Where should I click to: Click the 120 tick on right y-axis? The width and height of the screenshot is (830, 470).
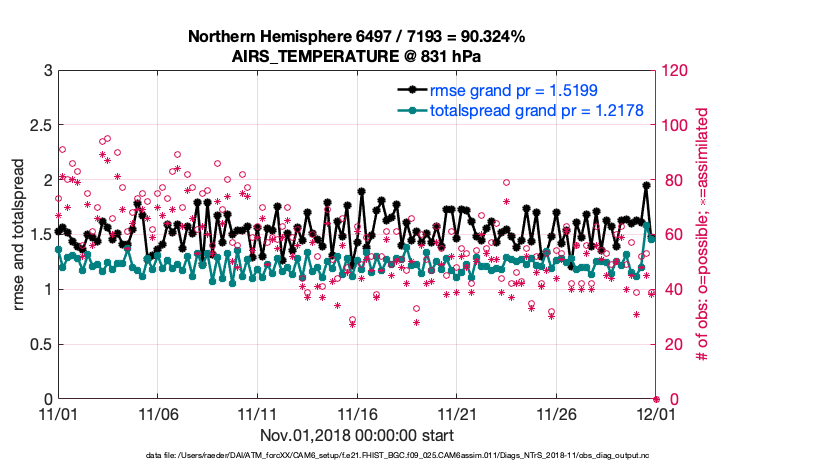(676, 71)
